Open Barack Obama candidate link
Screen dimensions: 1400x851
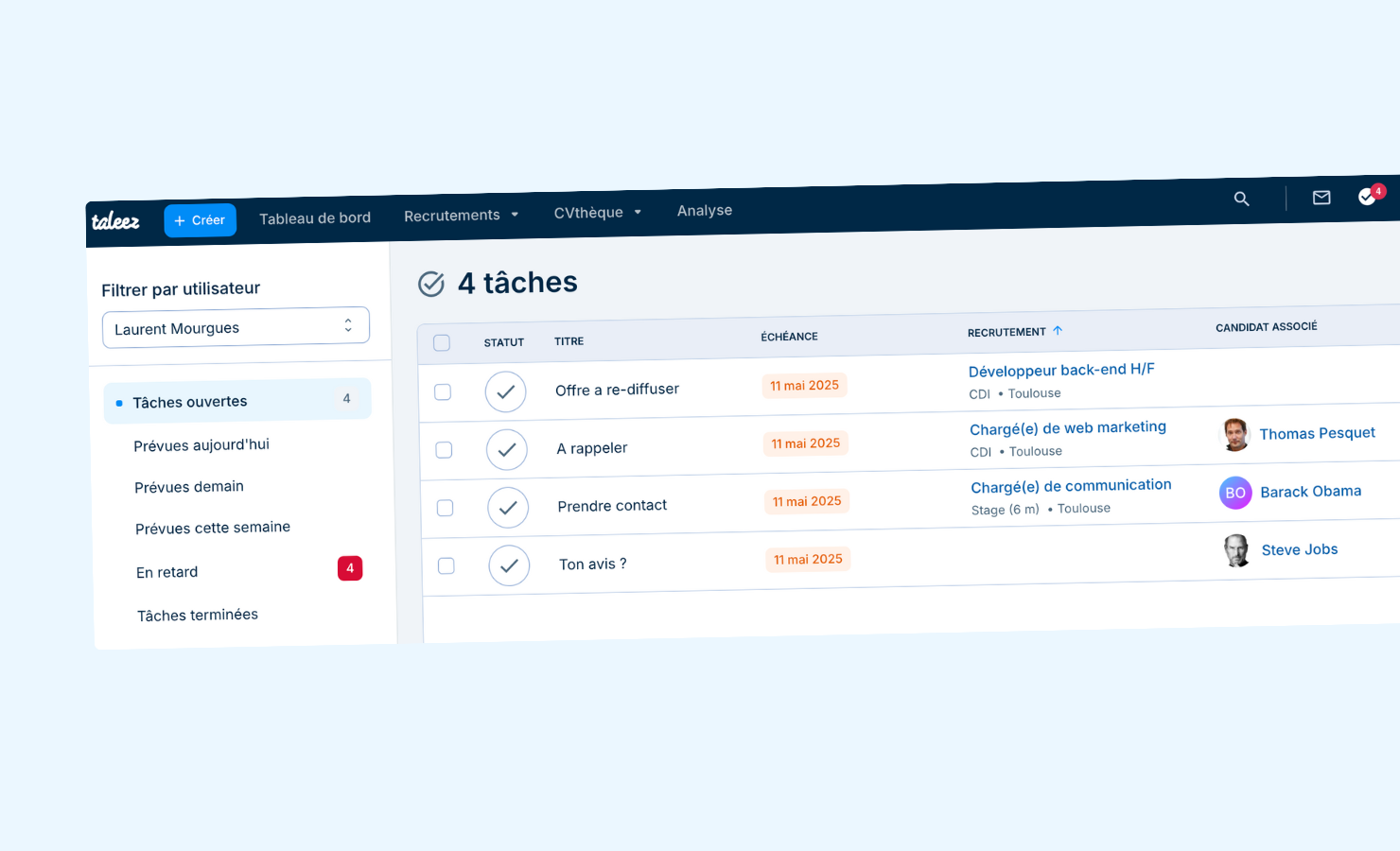click(x=1311, y=492)
